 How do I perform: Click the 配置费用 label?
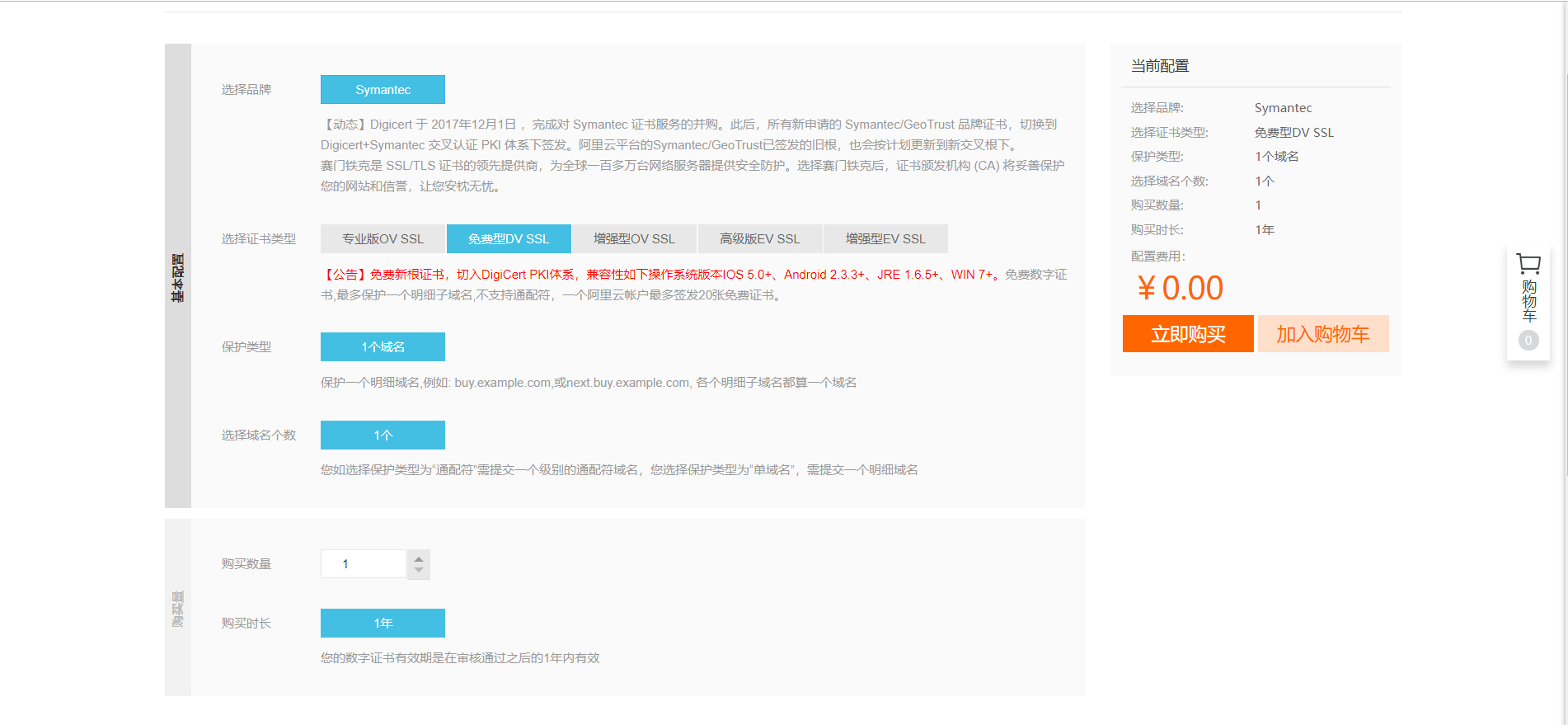[1157, 256]
